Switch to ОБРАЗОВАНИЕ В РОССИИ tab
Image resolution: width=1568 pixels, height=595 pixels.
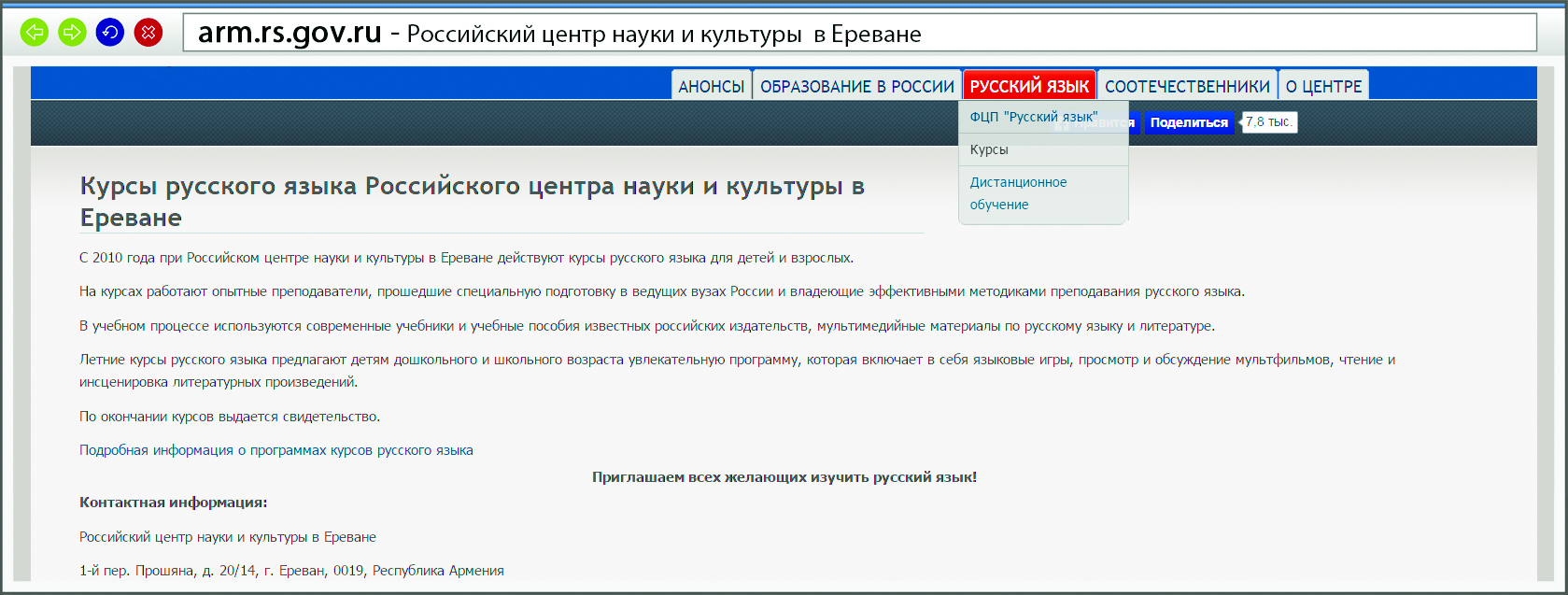pyautogui.click(x=857, y=86)
